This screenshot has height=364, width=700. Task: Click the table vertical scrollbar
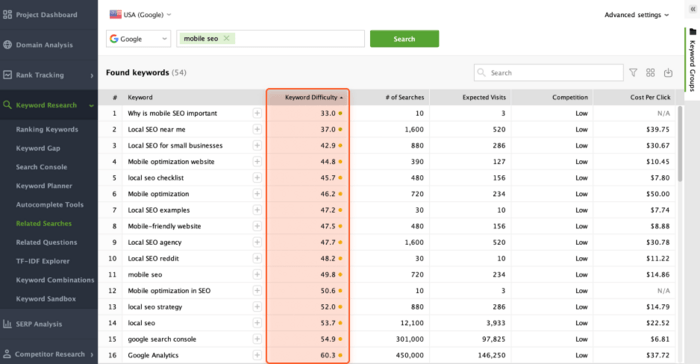coord(680,144)
